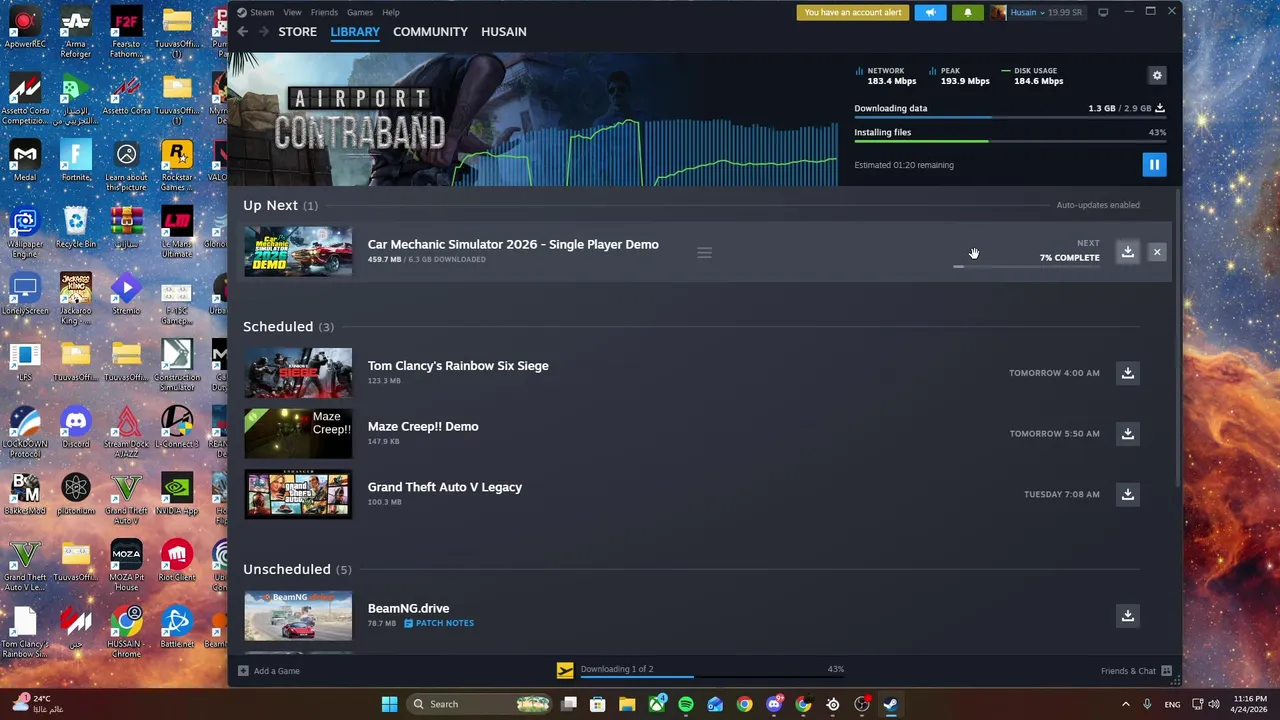Click Add a Game button

[x=269, y=671]
